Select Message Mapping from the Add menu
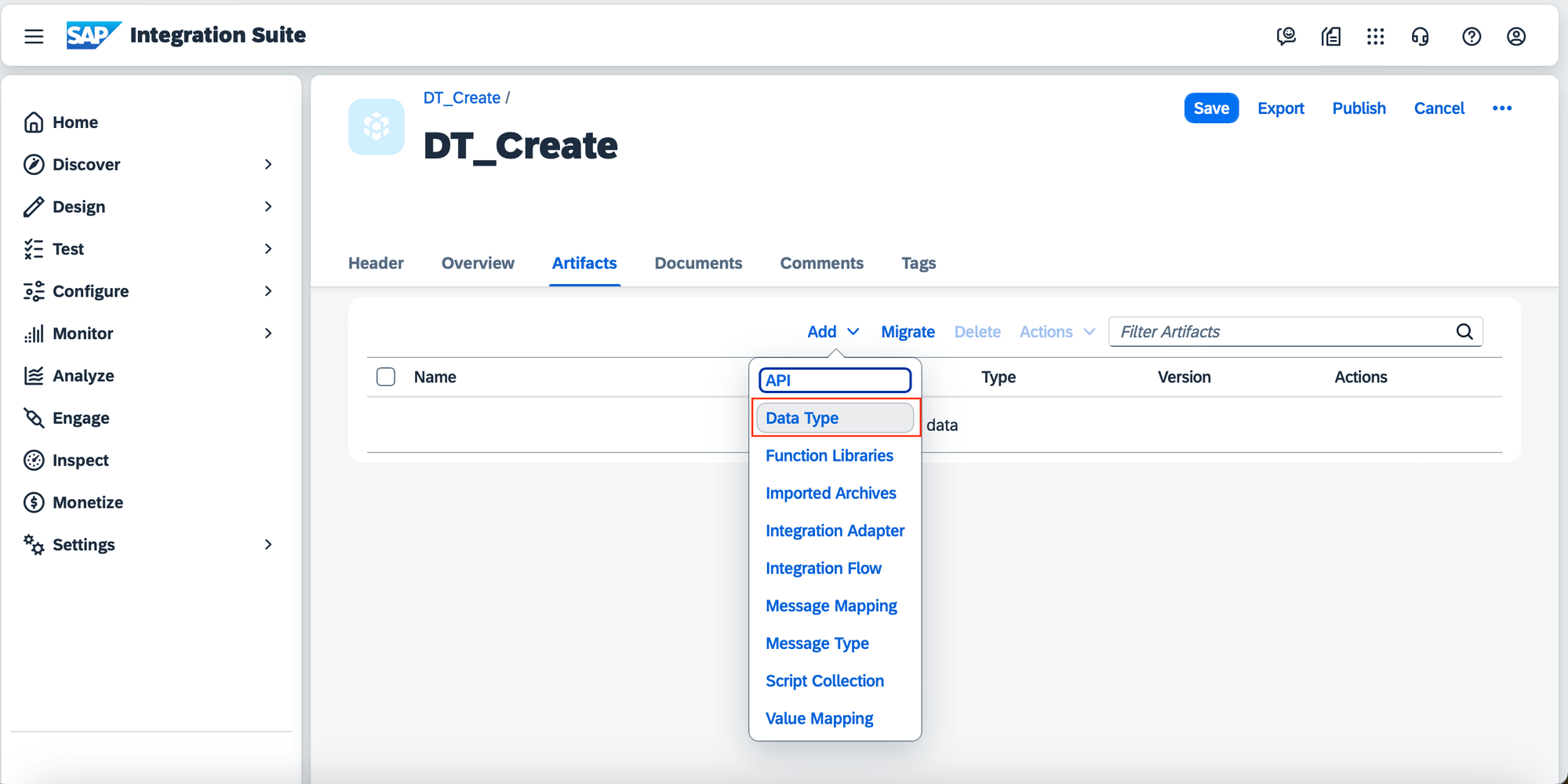1568x784 pixels. coord(831,606)
